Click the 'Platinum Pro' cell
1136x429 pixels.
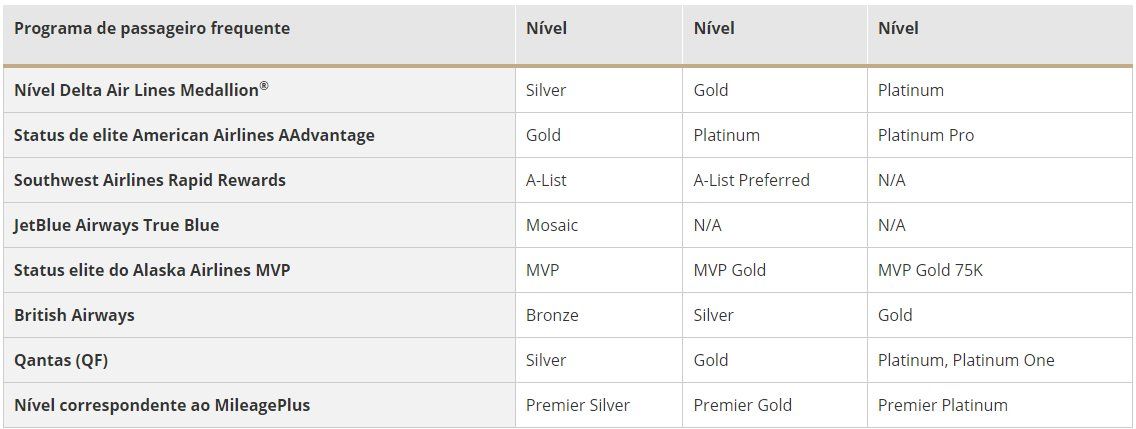point(926,136)
